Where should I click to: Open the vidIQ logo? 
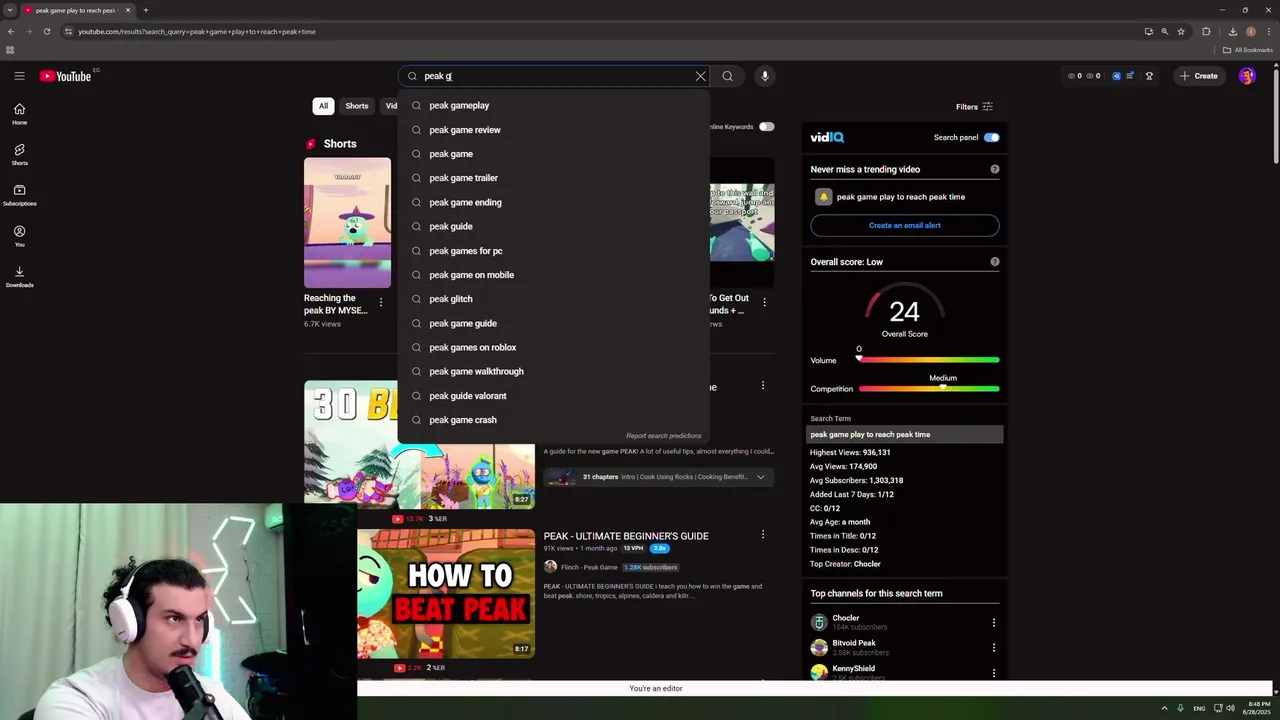[x=827, y=137]
